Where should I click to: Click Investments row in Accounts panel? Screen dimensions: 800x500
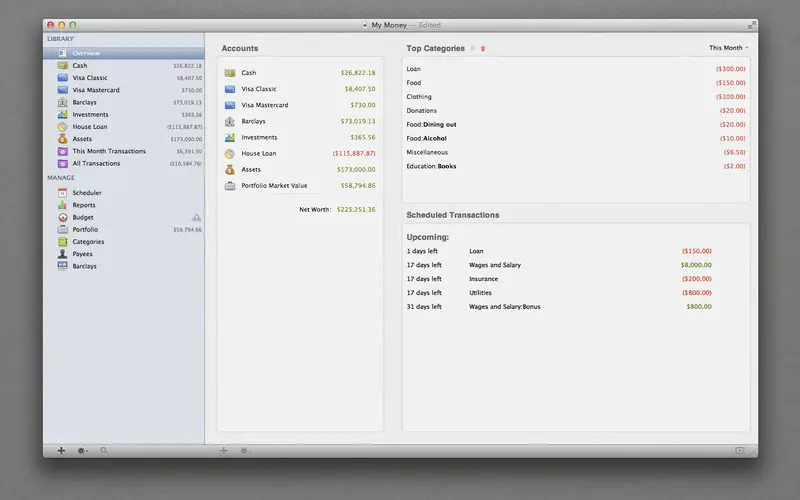pyautogui.click(x=300, y=137)
